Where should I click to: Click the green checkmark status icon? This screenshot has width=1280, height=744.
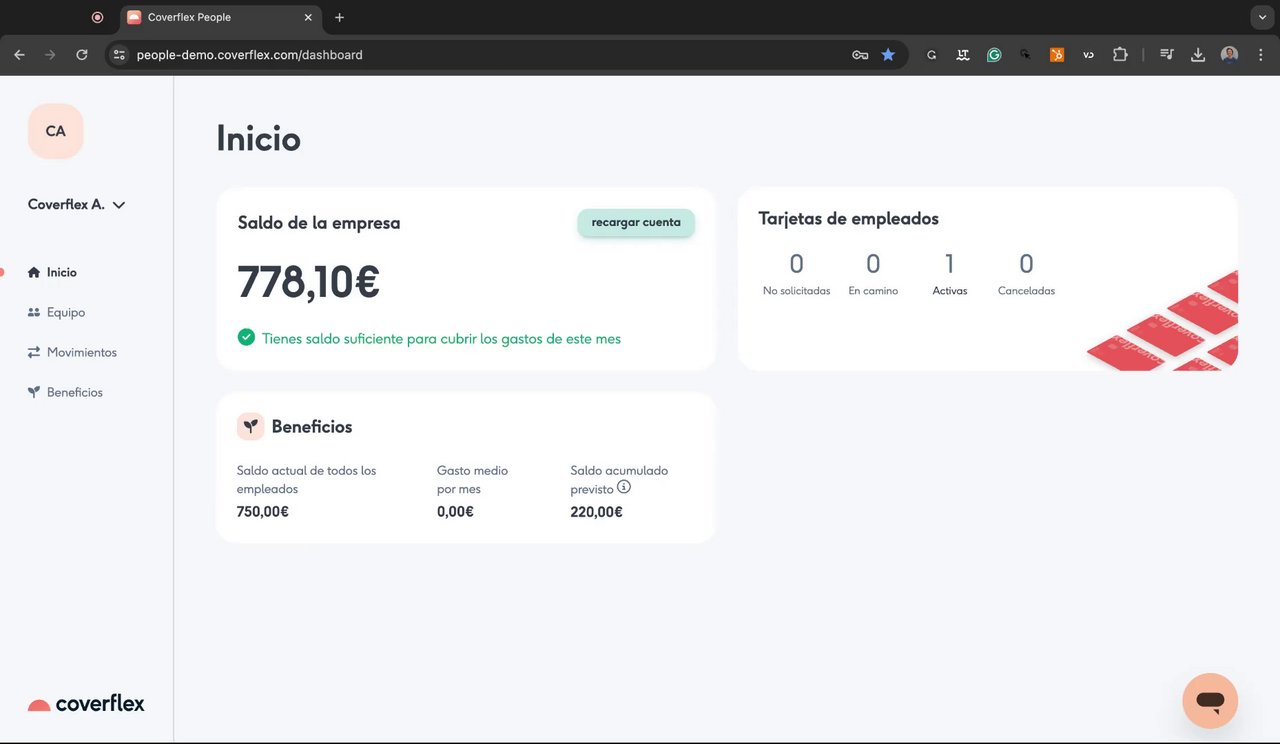click(x=246, y=338)
